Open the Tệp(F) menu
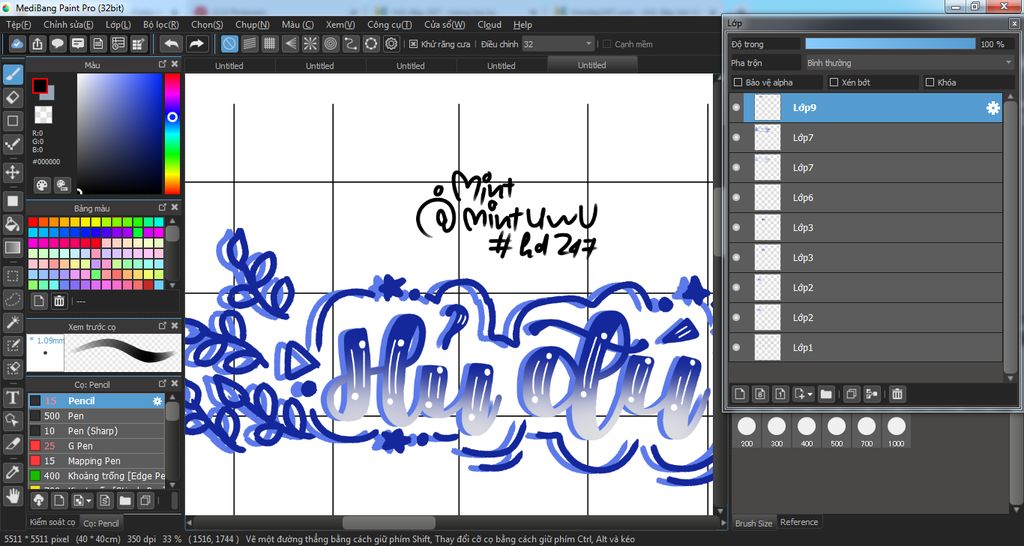This screenshot has width=1024, height=546. [18, 25]
